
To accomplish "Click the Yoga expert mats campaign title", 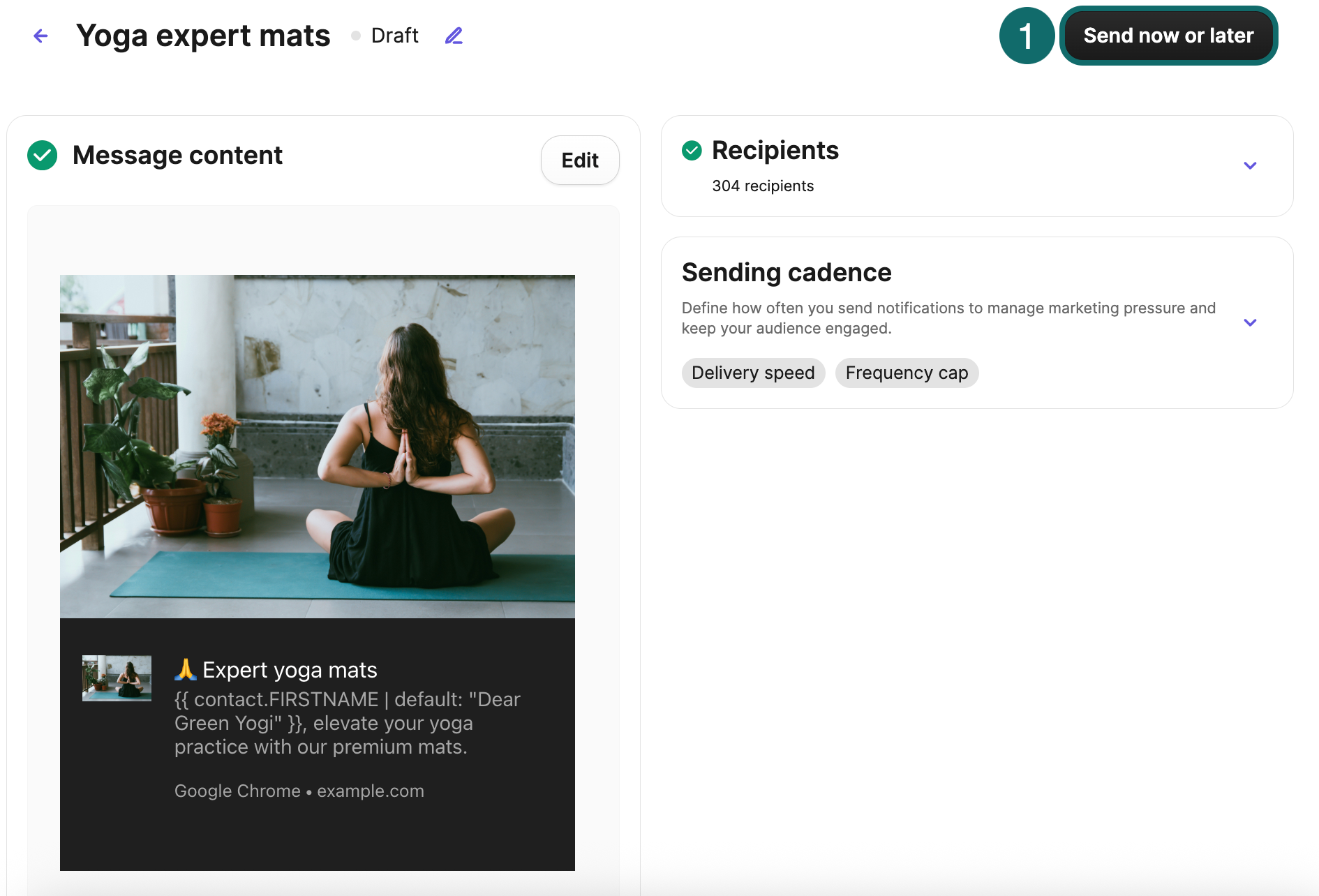I will (203, 36).
